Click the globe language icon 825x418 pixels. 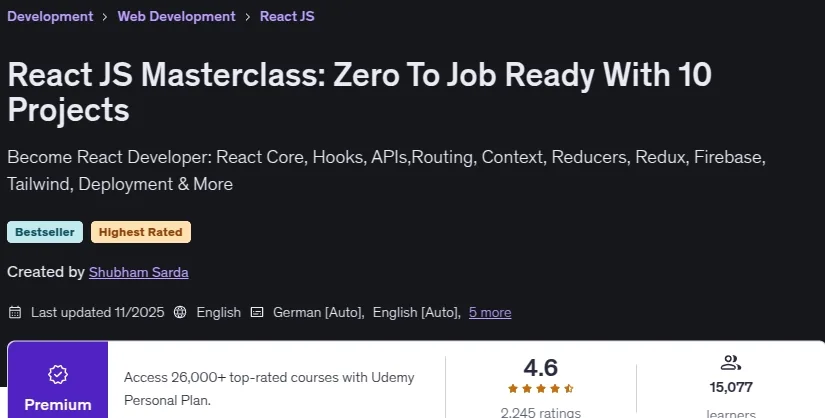click(180, 312)
